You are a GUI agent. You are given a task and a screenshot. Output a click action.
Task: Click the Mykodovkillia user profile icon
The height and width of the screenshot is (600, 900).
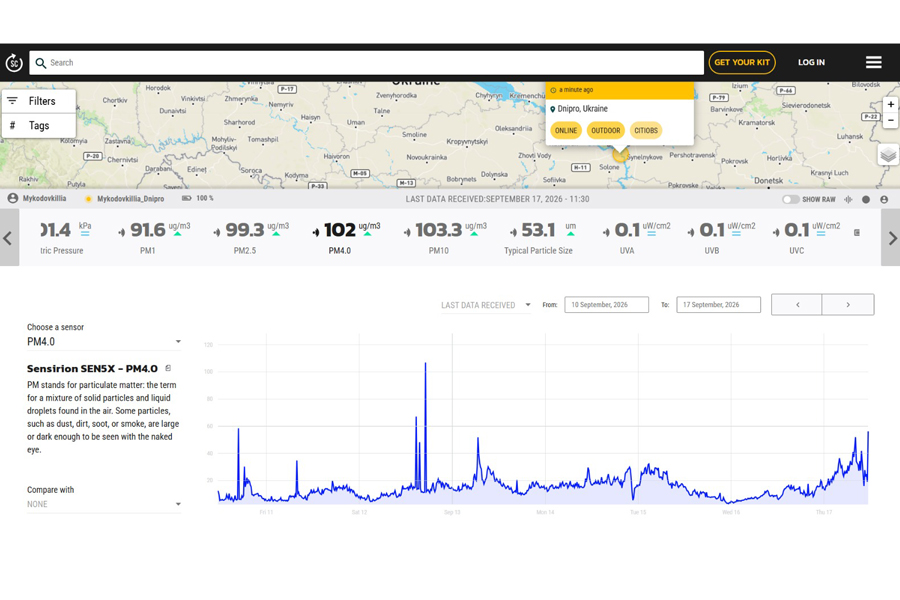tap(13, 198)
